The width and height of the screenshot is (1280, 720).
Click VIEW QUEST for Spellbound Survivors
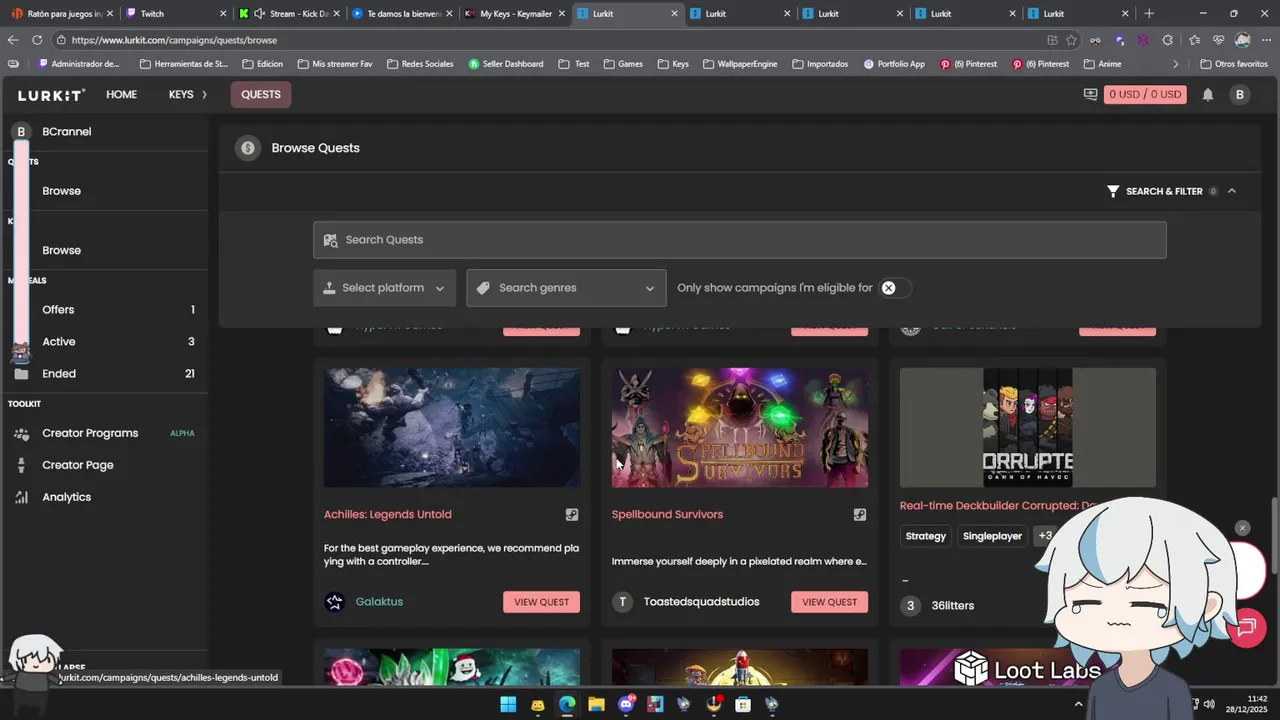click(829, 602)
